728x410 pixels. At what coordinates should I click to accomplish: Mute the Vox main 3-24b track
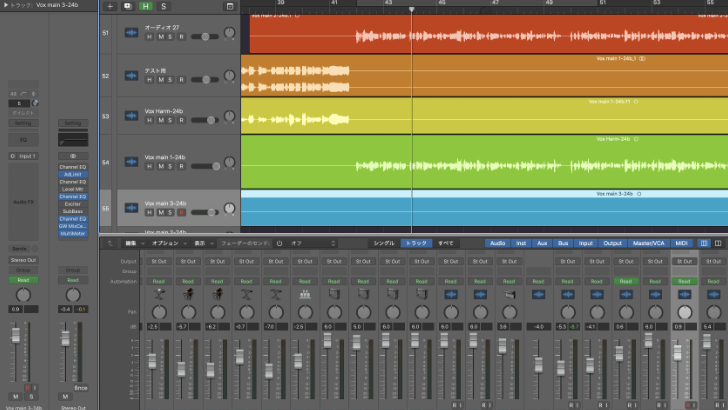tap(161, 212)
